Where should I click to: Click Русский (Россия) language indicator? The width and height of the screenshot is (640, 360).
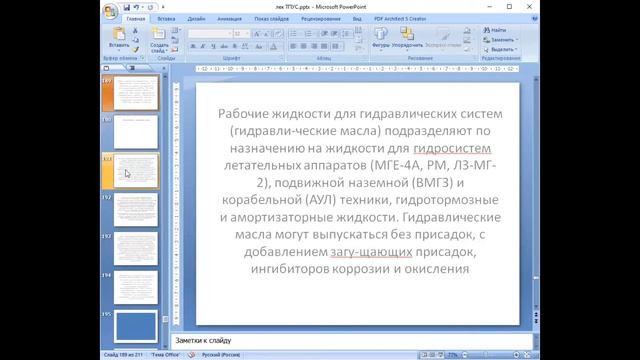point(221,355)
